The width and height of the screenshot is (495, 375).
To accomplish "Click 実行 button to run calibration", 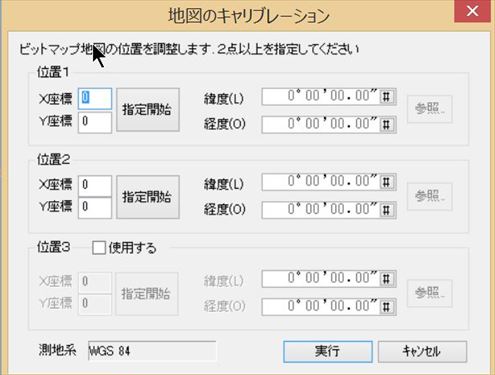I will [x=328, y=351].
